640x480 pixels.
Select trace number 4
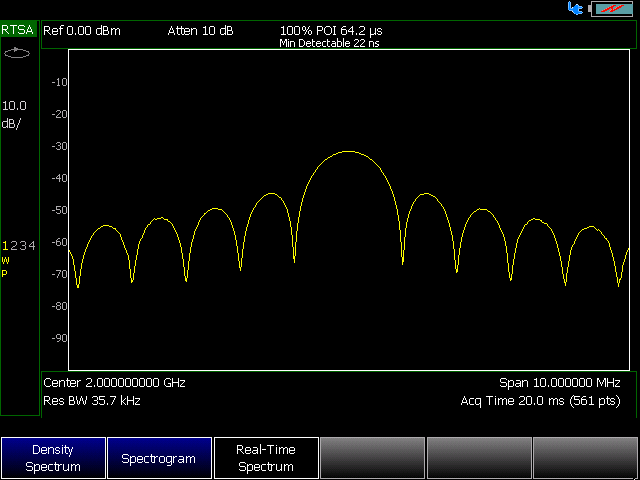32,246
